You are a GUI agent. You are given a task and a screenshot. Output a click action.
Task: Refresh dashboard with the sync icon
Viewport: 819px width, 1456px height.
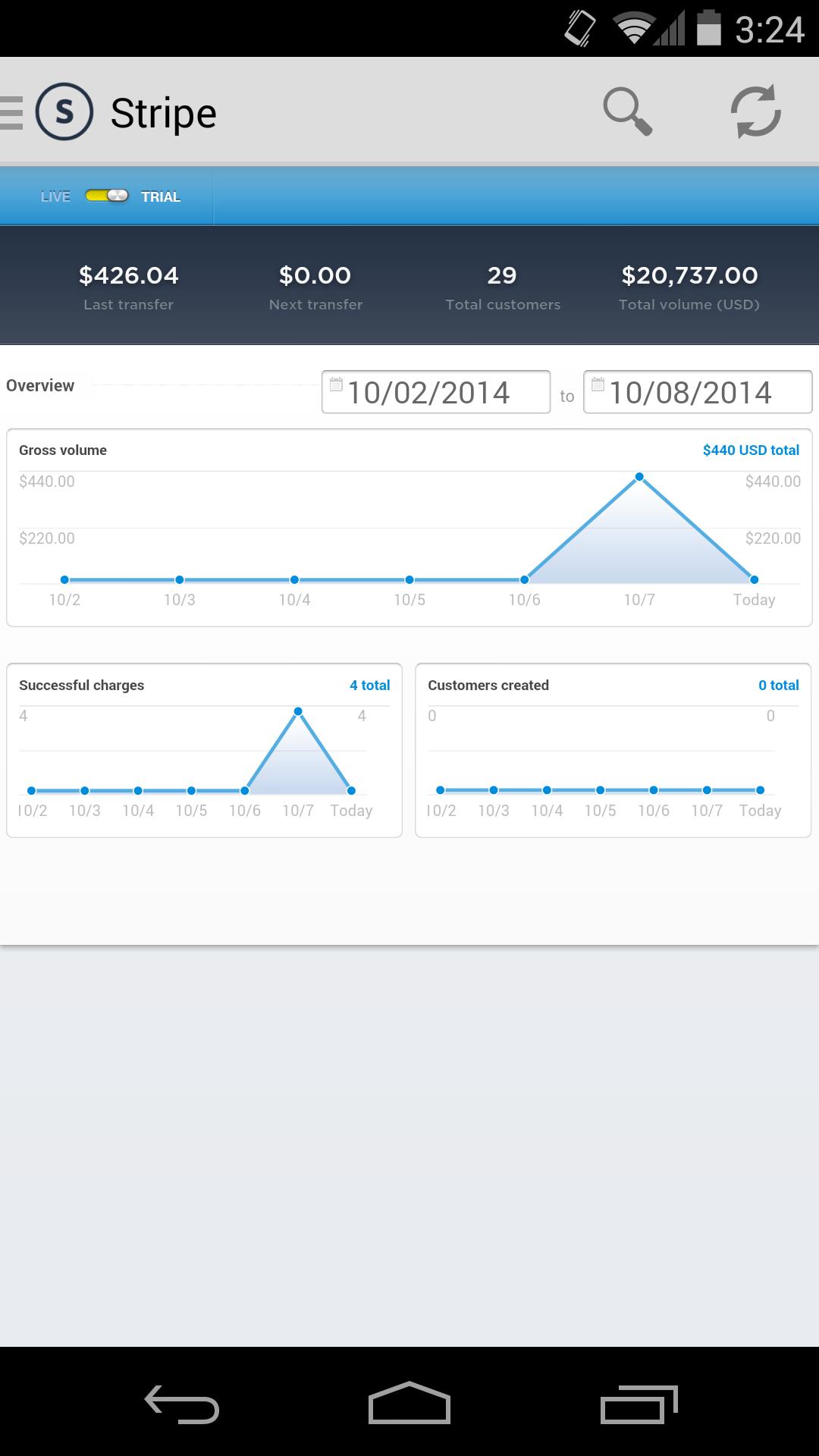755,112
